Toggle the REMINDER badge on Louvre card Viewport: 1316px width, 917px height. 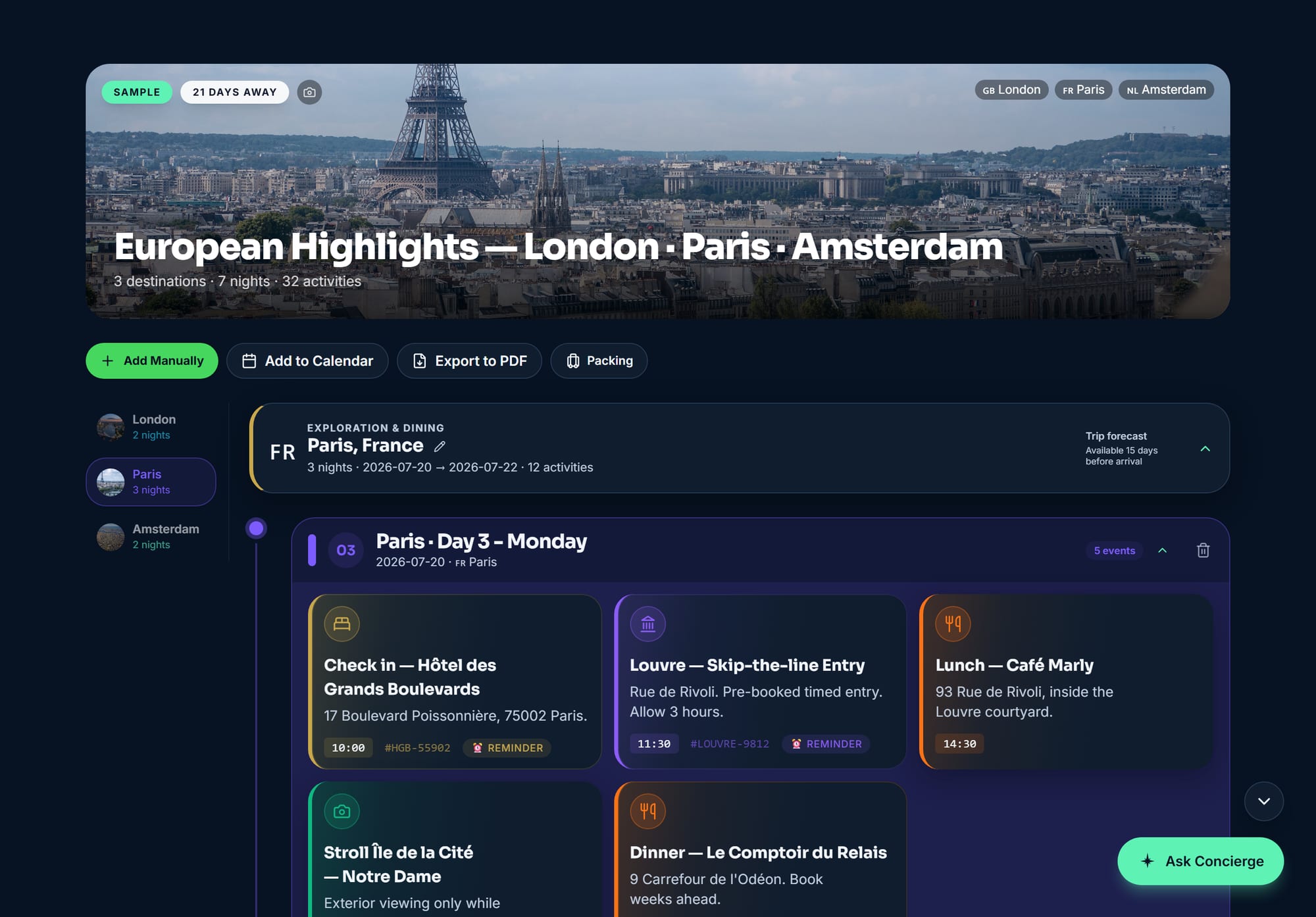pos(826,744)
